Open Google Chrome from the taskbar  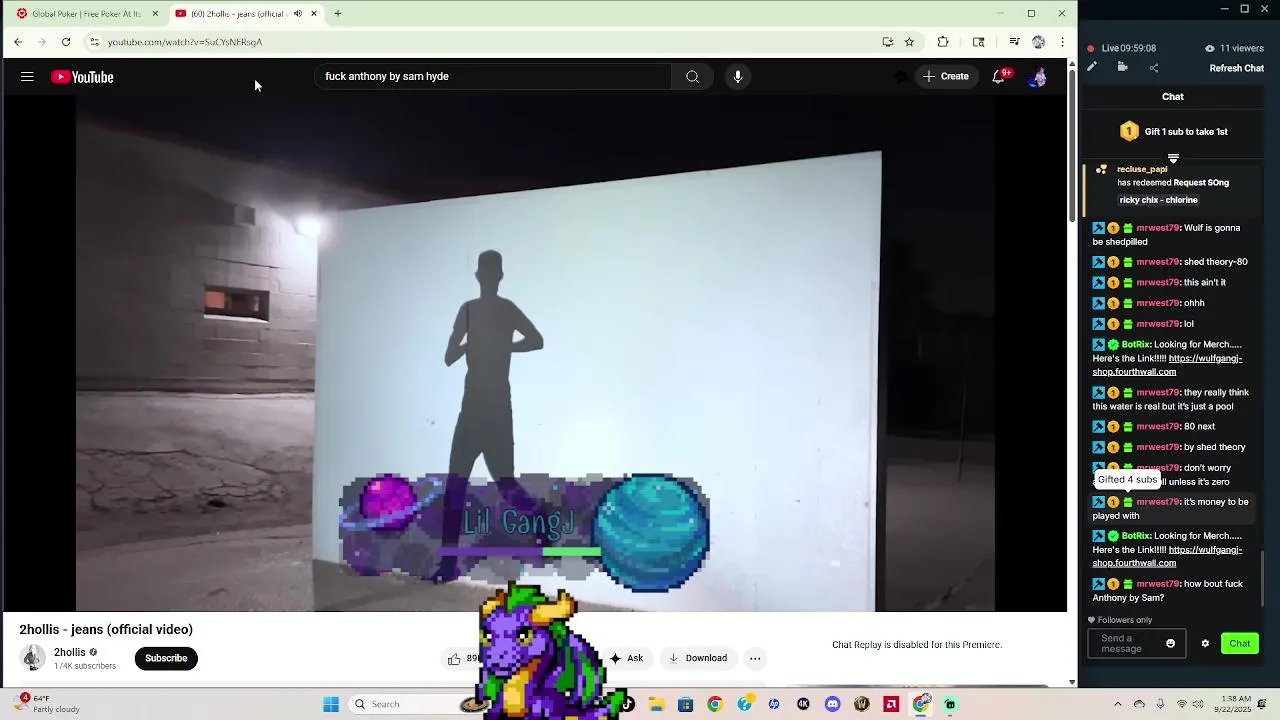coord(714,704)
